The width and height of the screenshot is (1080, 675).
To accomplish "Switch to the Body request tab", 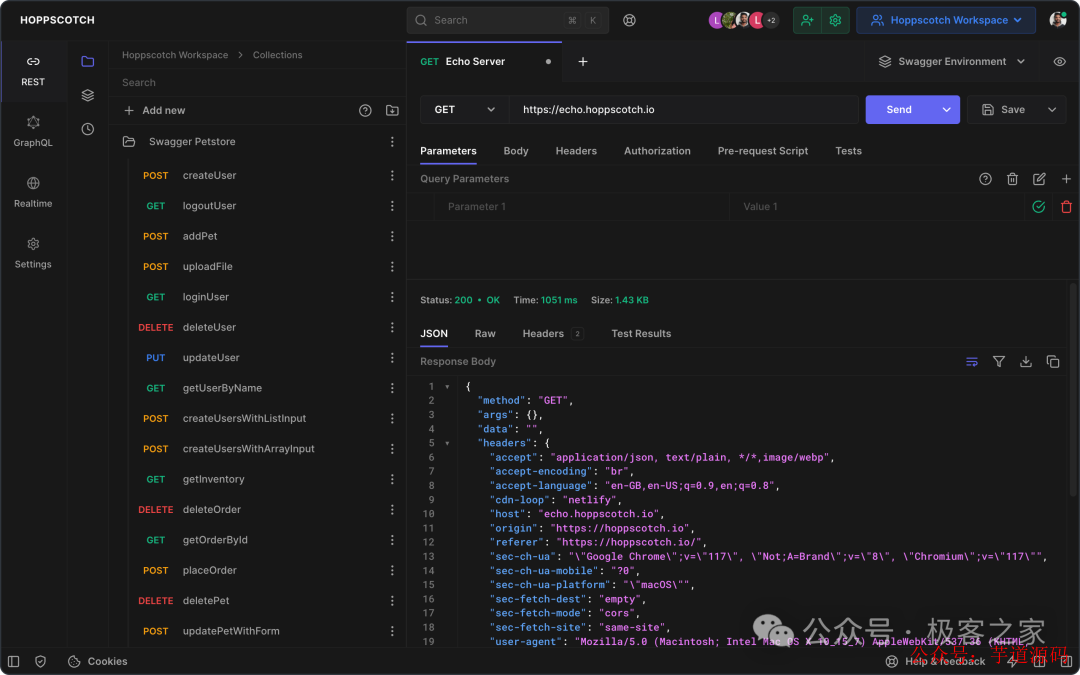I will click(516, 151).
